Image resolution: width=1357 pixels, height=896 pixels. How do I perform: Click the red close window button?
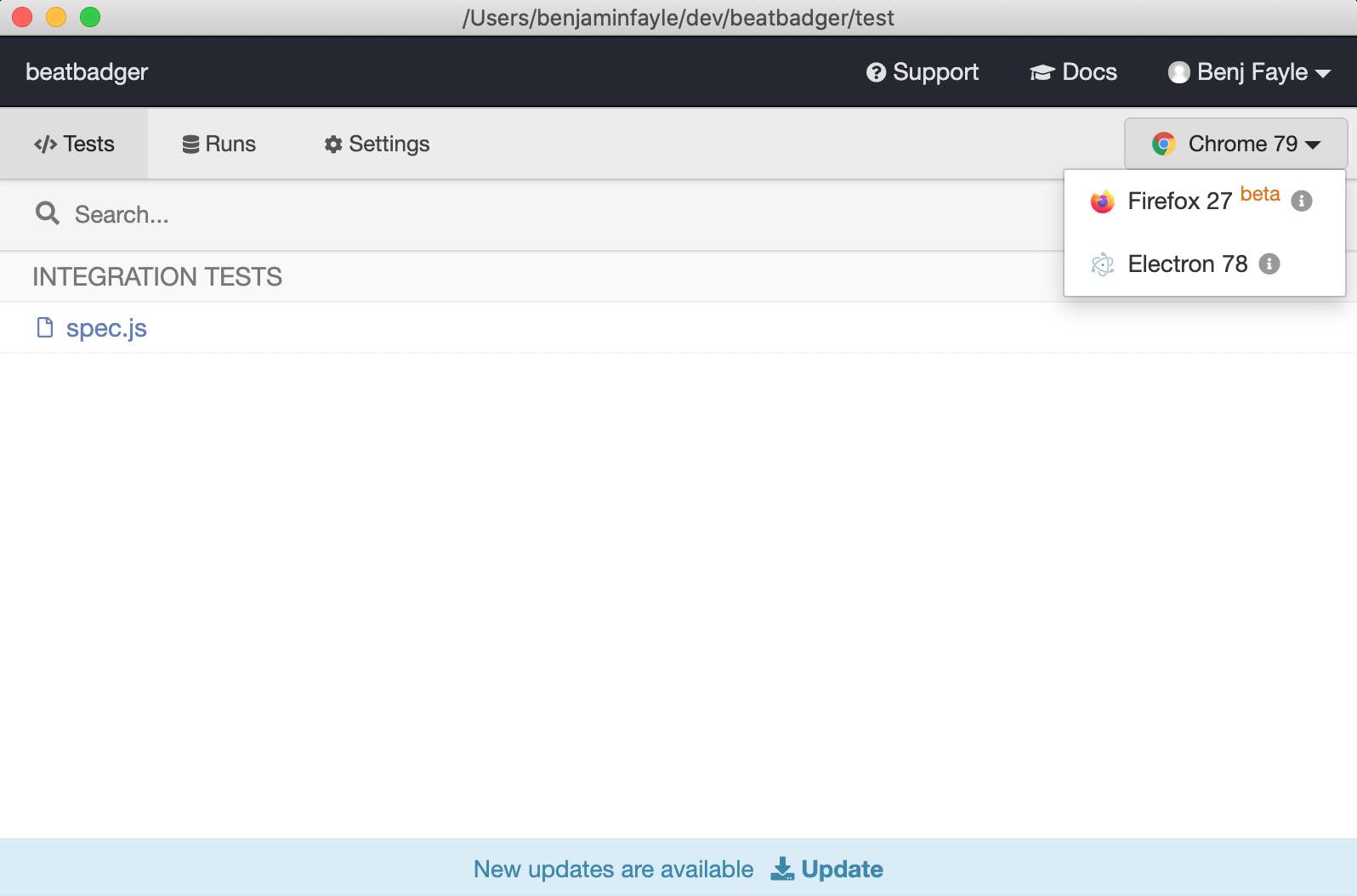pos(22,17)
